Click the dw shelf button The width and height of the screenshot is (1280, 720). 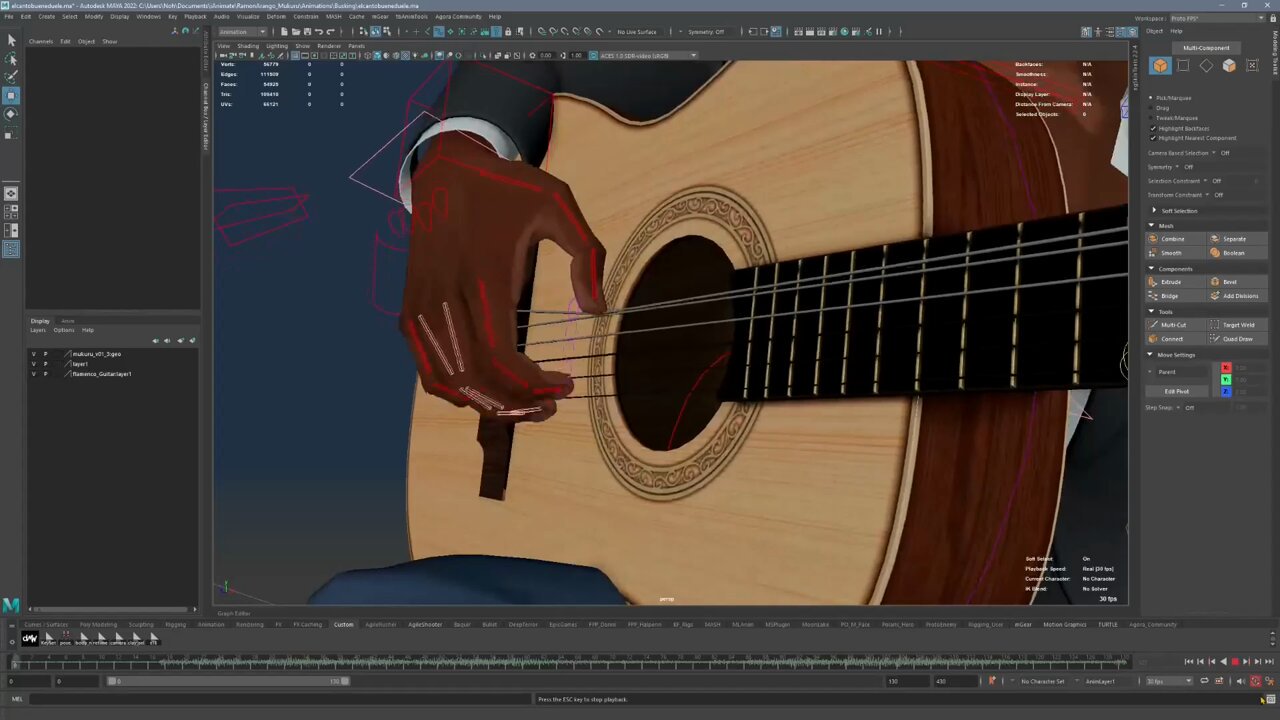click(x=29, y=638)
